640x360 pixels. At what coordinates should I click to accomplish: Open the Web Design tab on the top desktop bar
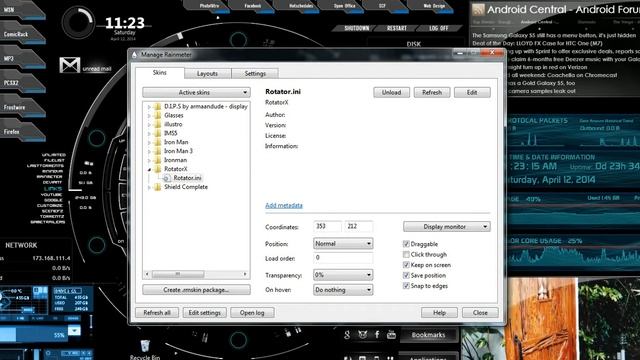click(x=434, y=6)
